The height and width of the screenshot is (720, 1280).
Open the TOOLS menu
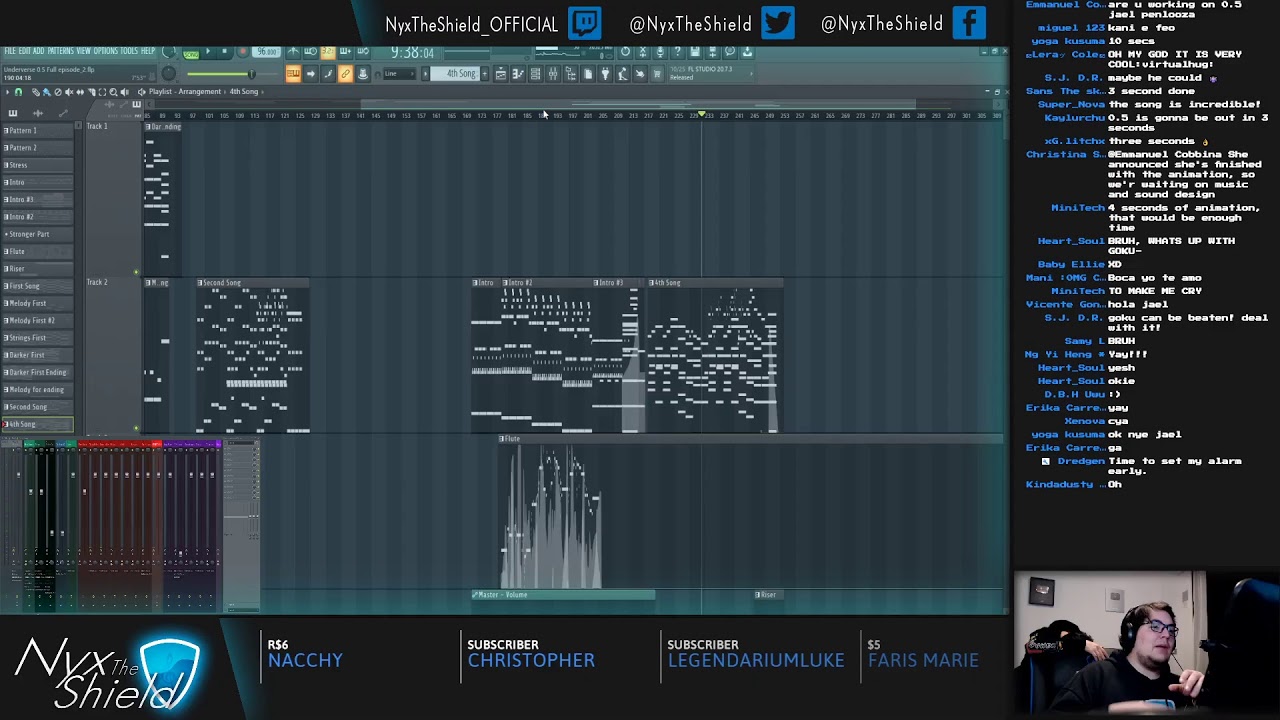pyautogui.click(x=130, y=51)
